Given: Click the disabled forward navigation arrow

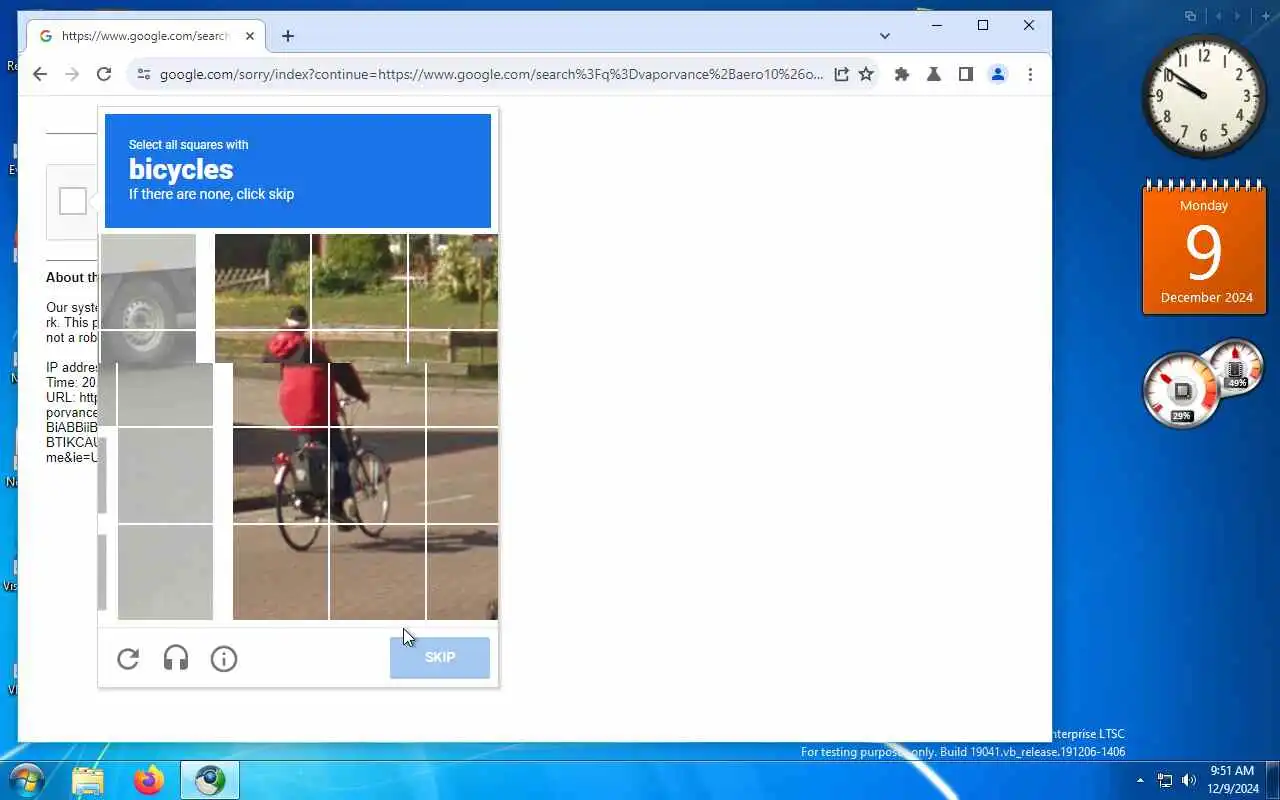Looking at the screenshot, I should pos(72,74).
